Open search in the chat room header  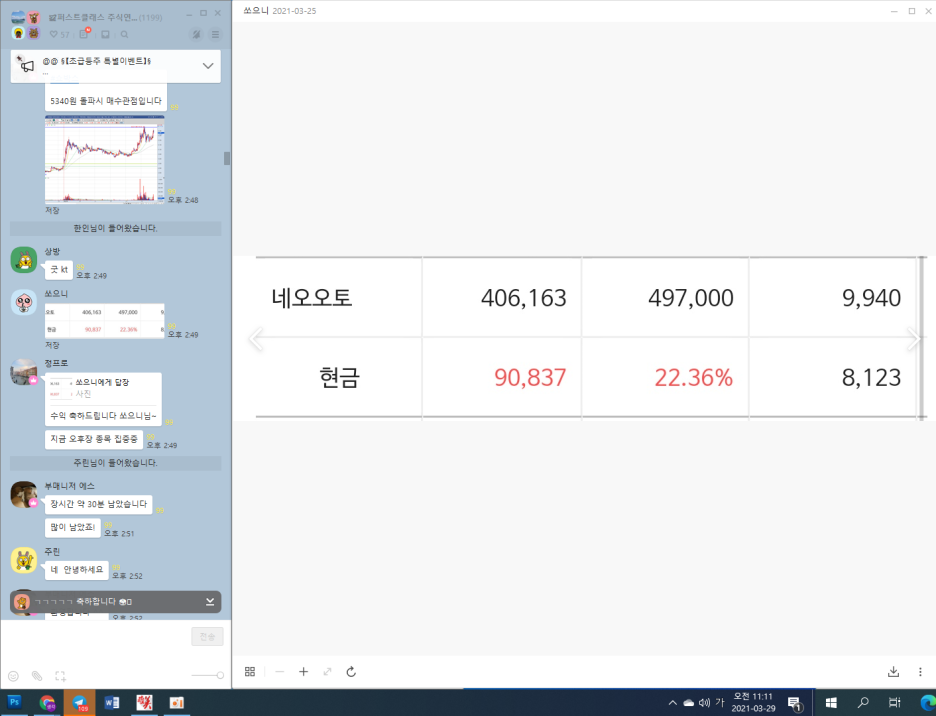coord(124,34)
